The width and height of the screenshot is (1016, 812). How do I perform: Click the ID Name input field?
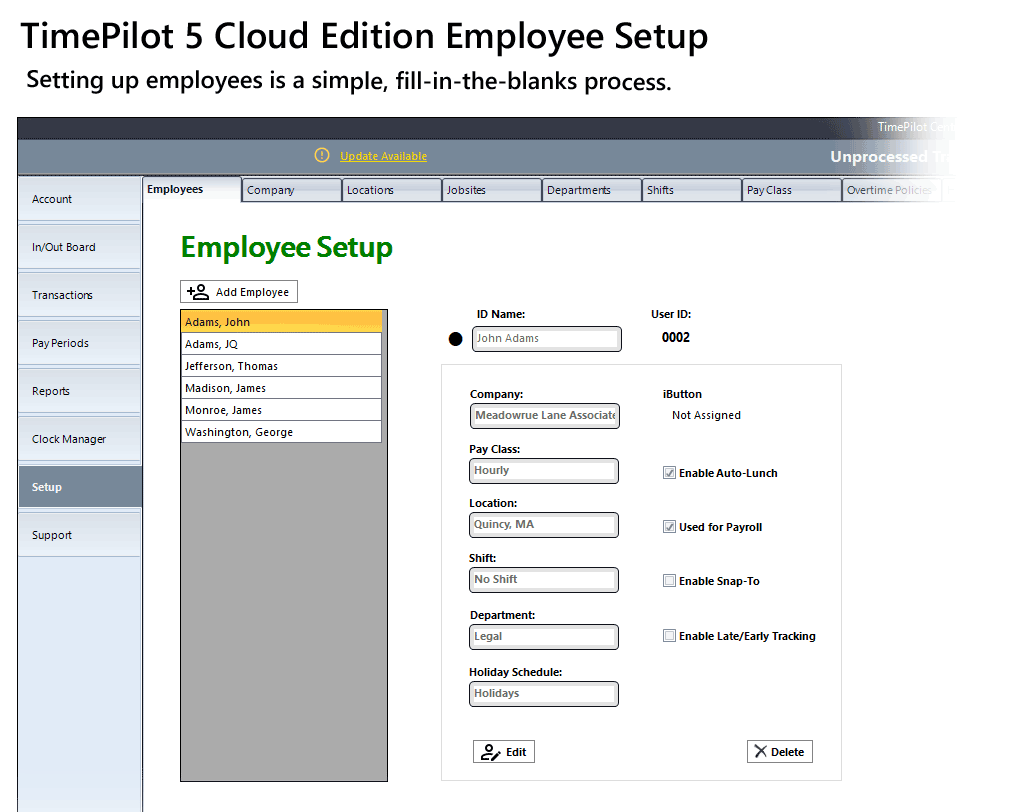pos(548,339)
